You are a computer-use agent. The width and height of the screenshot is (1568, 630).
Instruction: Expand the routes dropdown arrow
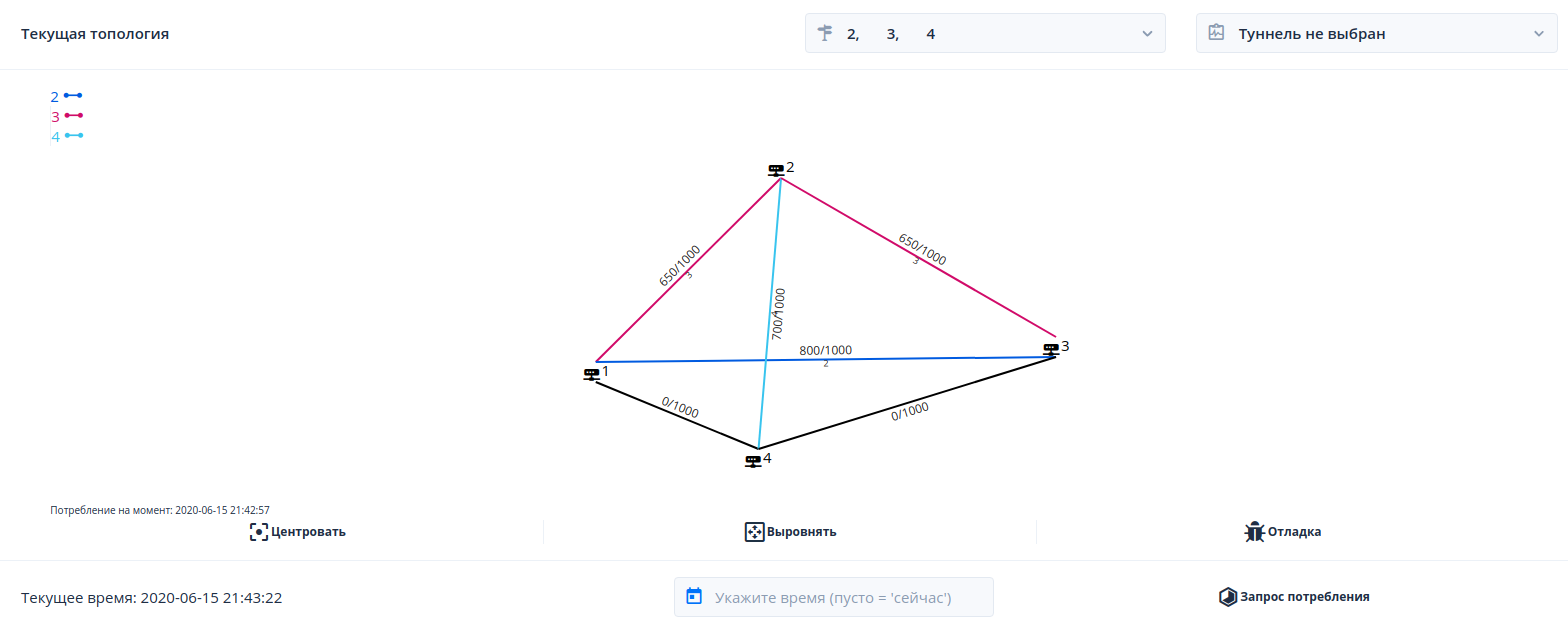1147,34
